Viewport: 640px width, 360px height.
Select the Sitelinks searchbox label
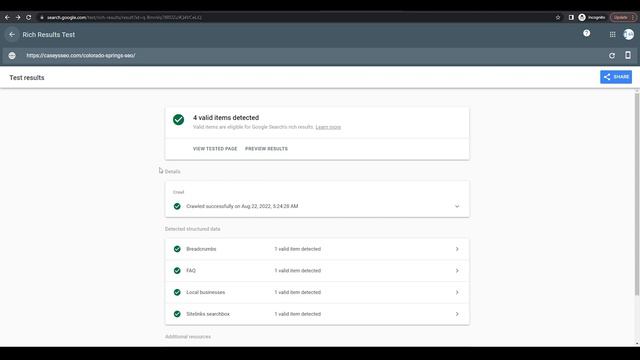[208, 314]
